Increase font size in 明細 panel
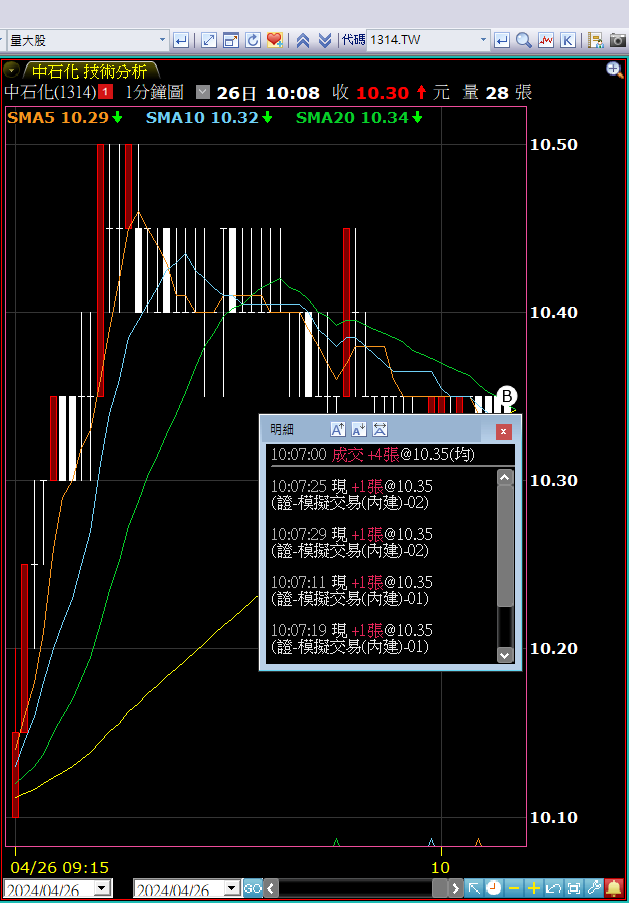 (338, 430)
